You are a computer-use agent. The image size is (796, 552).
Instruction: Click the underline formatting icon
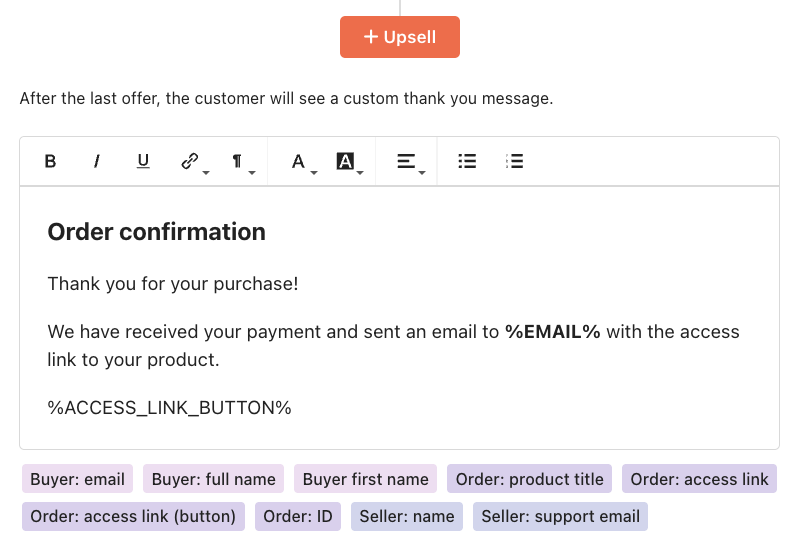pos(143,161)
